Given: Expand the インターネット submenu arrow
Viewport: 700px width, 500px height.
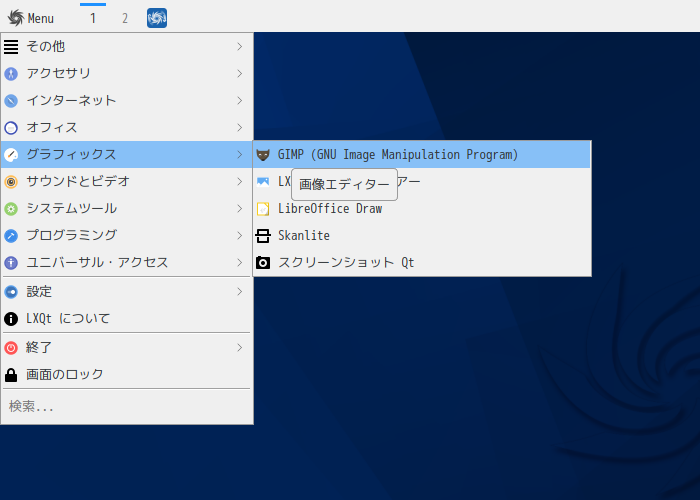Looking at the screenshot, I should tap(240, 100).
